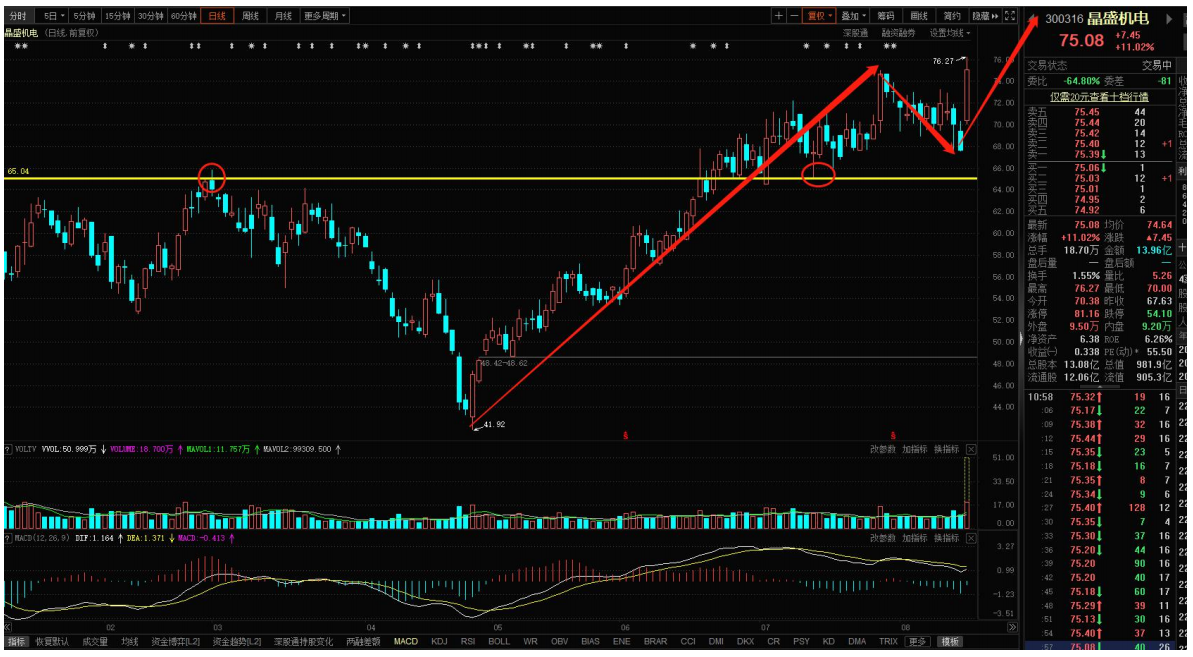Image resolution: width=1193 pixels, height=657 pixels.
Task: Close the MACD indicator panel
Action: [x=971, y=538]
